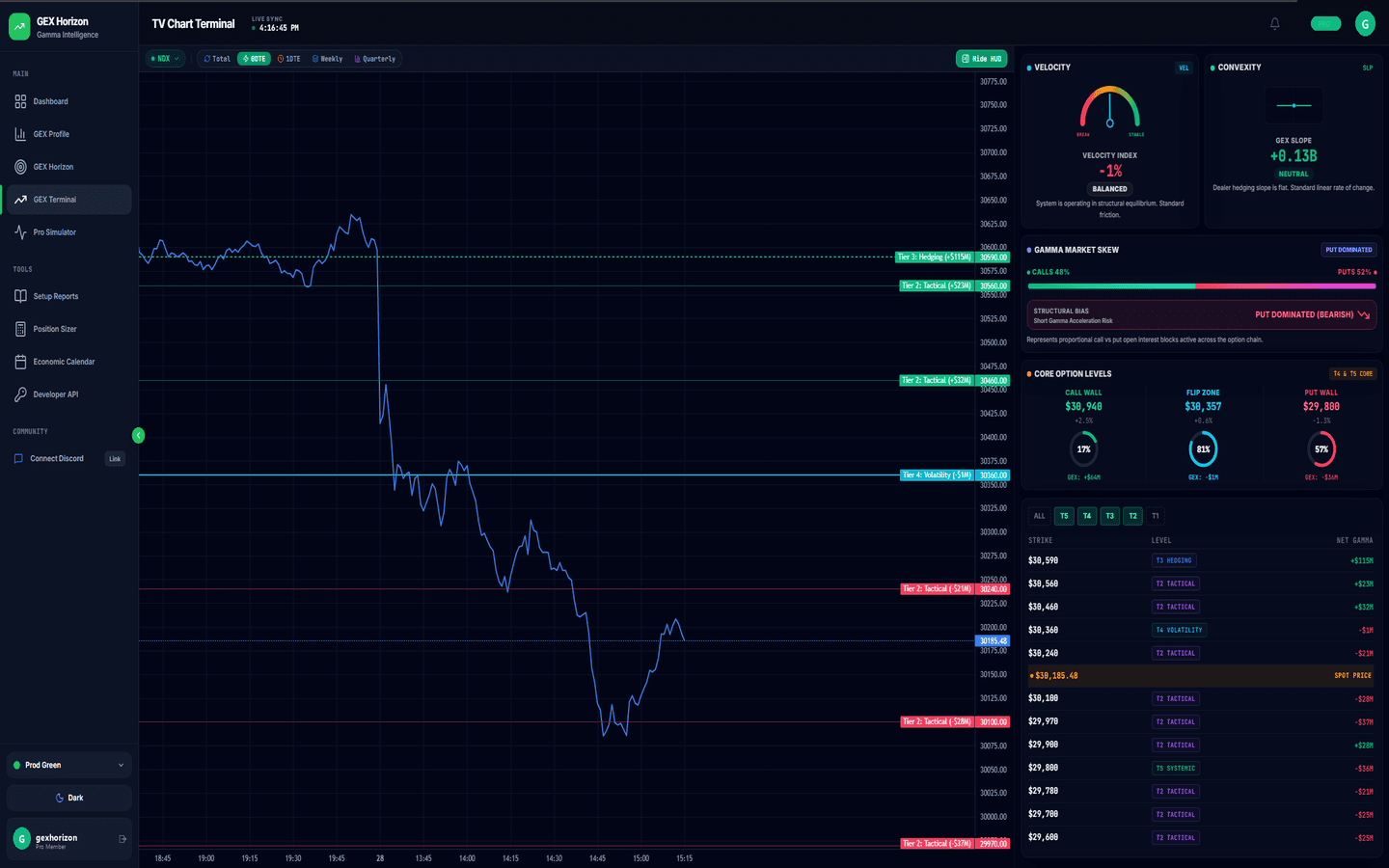Click the $30,590 strike row
The width and height of the screenshot is (1389, 868).
[x=1201, y=560]
